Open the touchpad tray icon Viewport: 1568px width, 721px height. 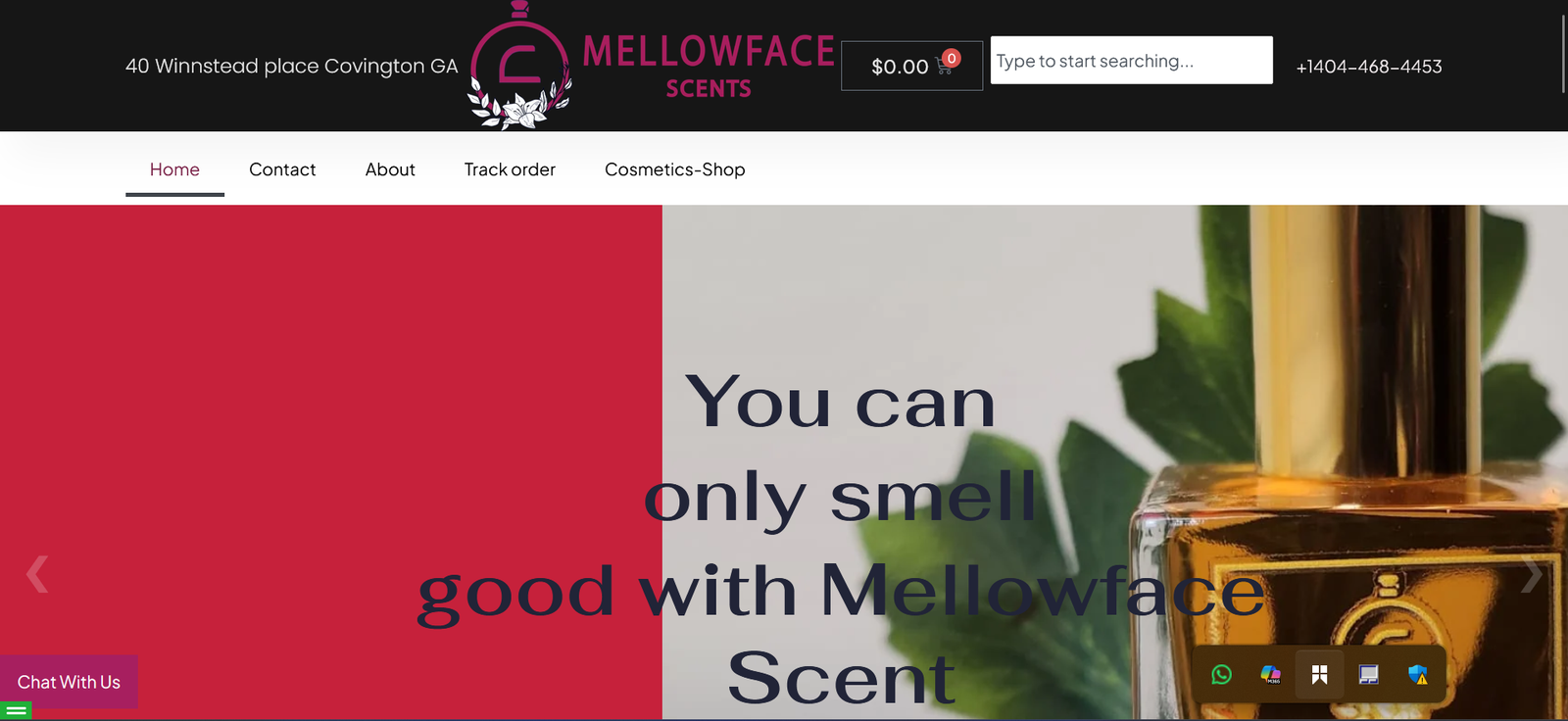coord(1368,674)
